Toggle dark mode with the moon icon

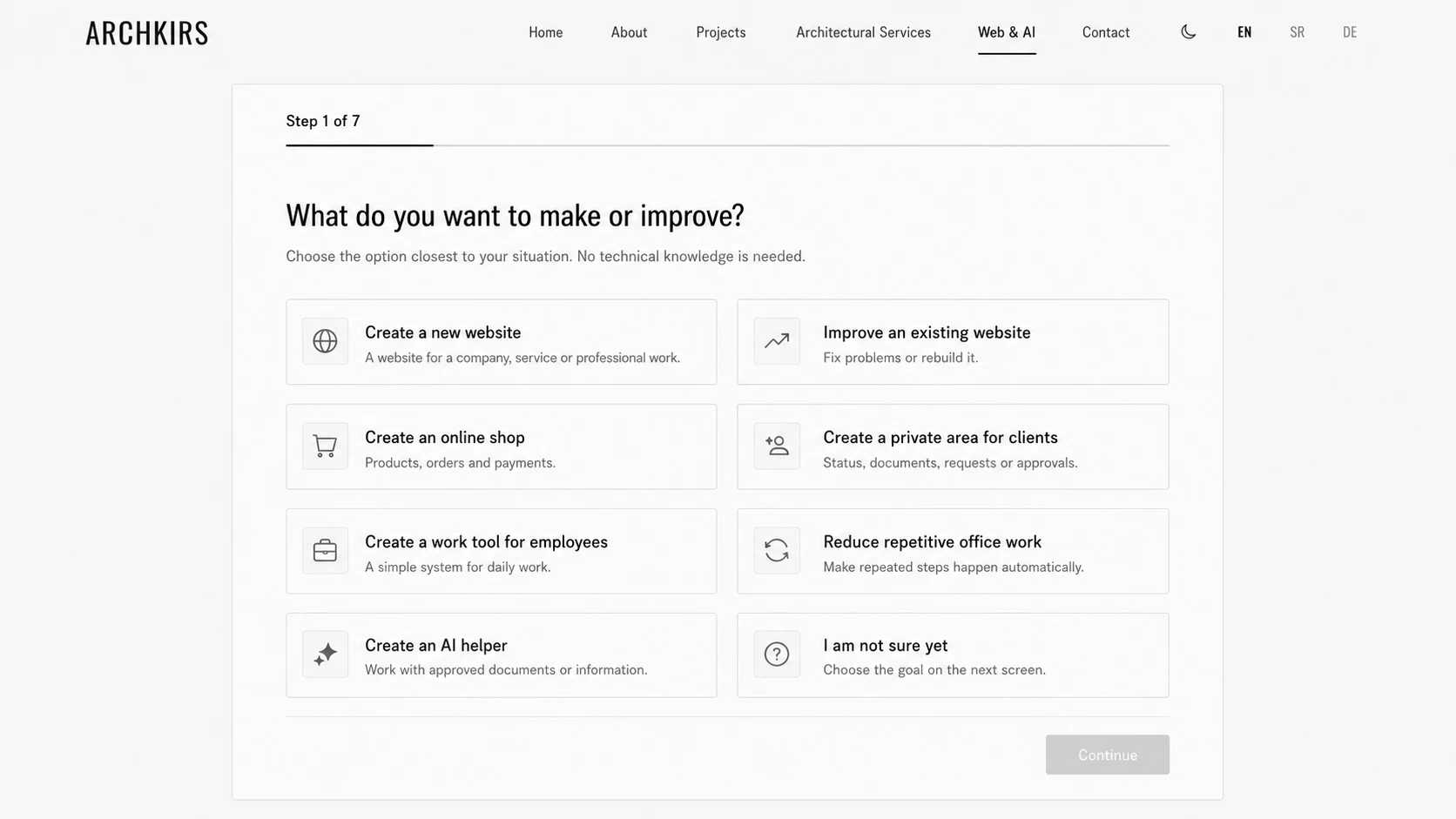1189,32
